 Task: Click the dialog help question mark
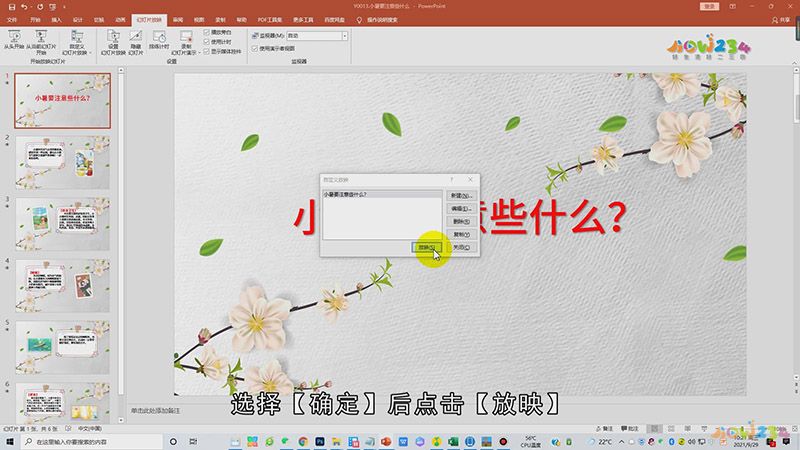tap(452, 180)
